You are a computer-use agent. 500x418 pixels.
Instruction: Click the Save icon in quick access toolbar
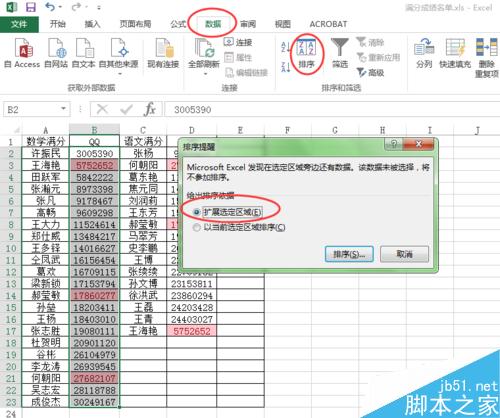pyautogui.click(x=31, y=7)
